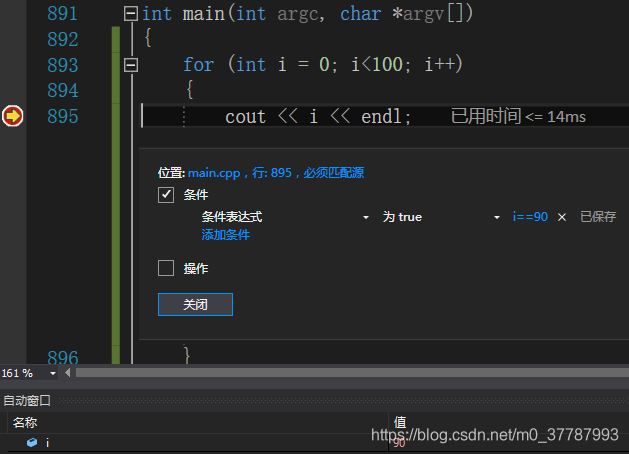This screenshot has height=454, width=629.
Task: Click line number 893
Action: click(x=63, y=65)
